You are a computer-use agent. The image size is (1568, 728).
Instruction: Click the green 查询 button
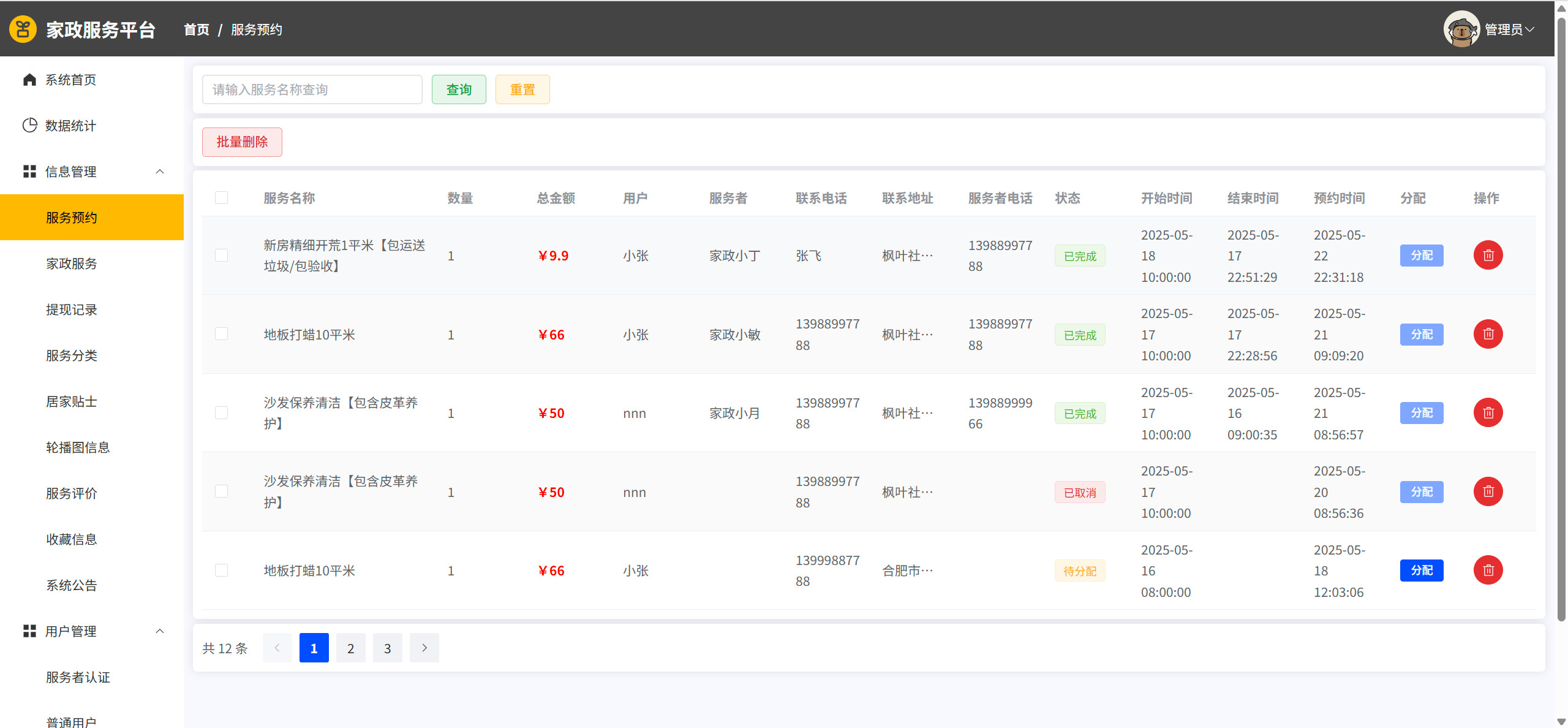click(459, 89)
